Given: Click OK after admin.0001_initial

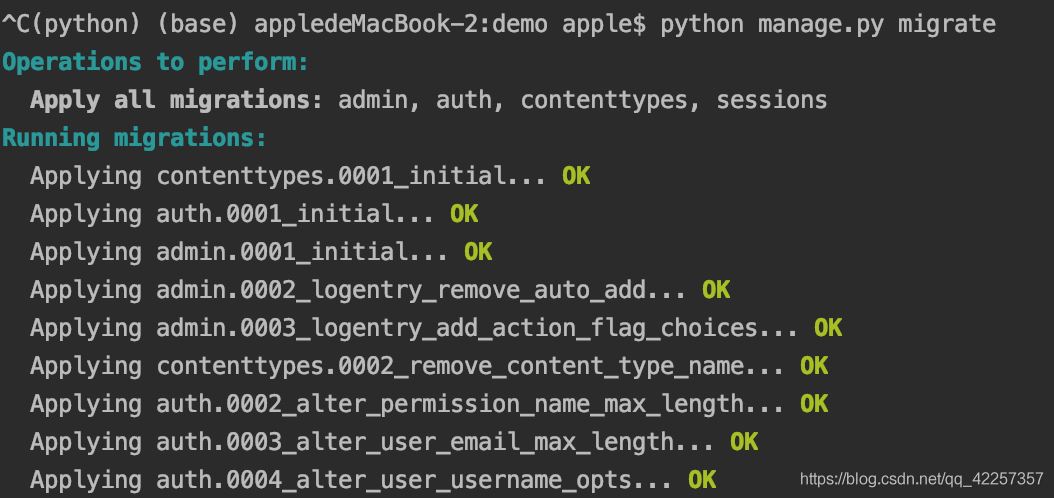Looking at the screenshot, I should pyautogui.click(x=478, y=252).
